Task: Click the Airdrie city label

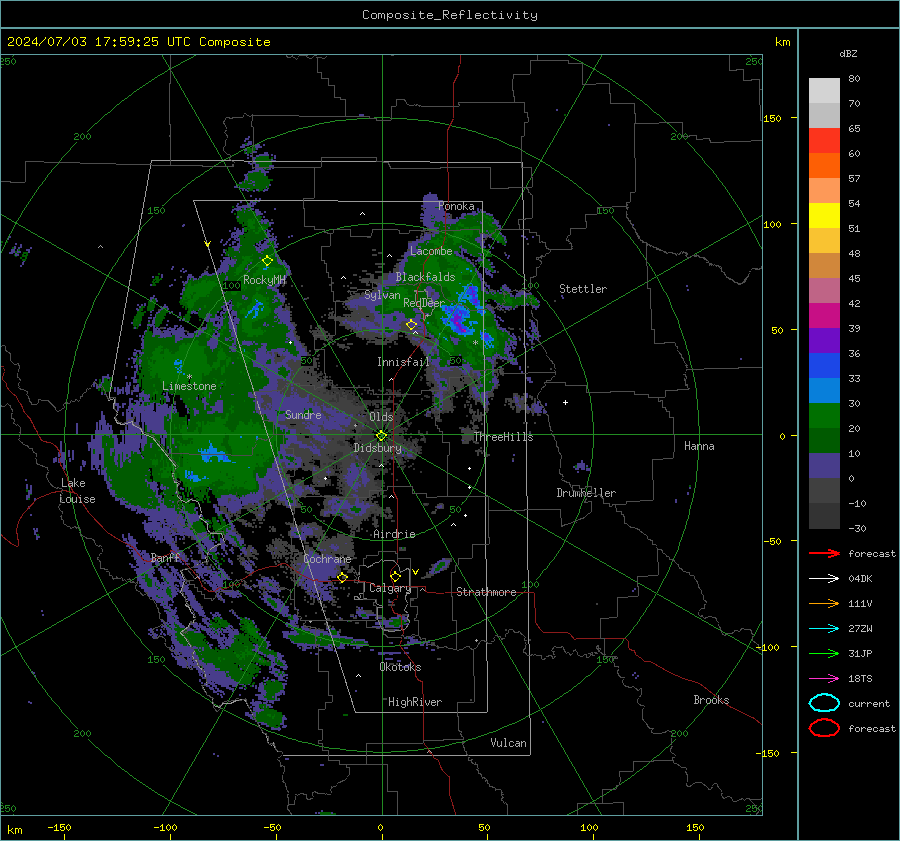Action: click(394, 534)
